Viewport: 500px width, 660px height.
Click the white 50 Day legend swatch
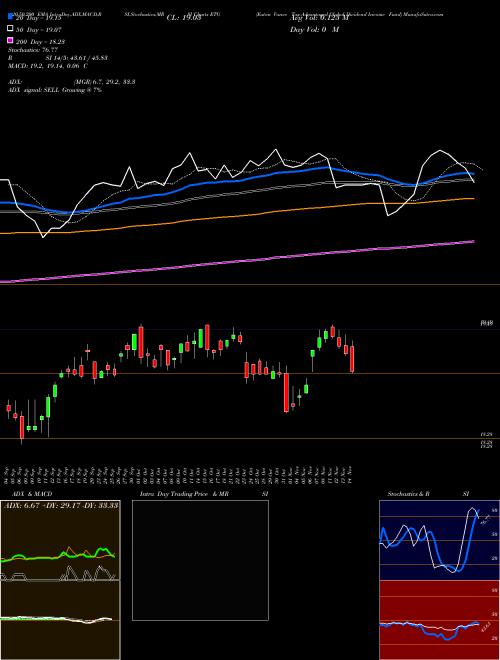click(10, 29)
